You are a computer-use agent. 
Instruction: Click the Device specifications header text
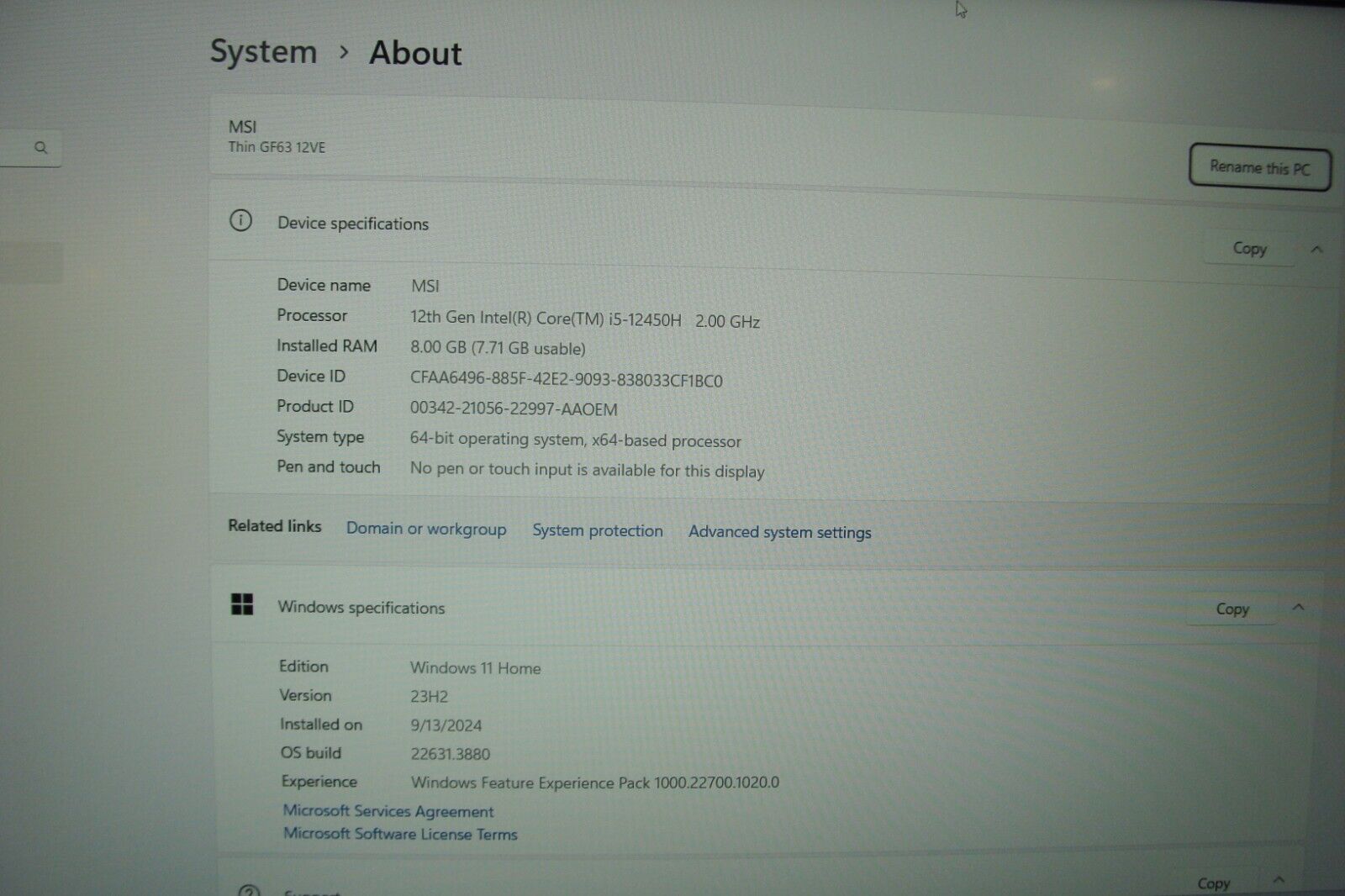tap(353, 224)
